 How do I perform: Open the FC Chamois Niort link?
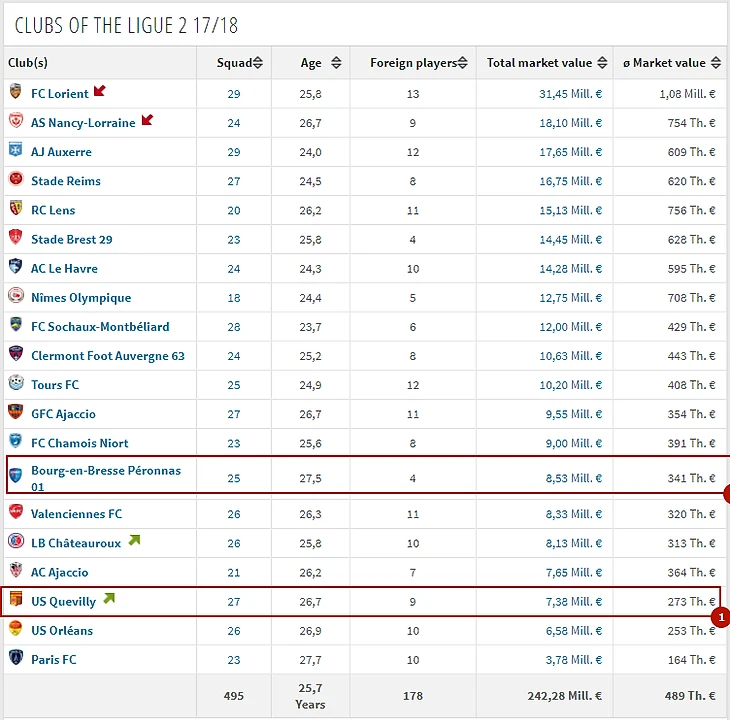[x=80, y=443]
